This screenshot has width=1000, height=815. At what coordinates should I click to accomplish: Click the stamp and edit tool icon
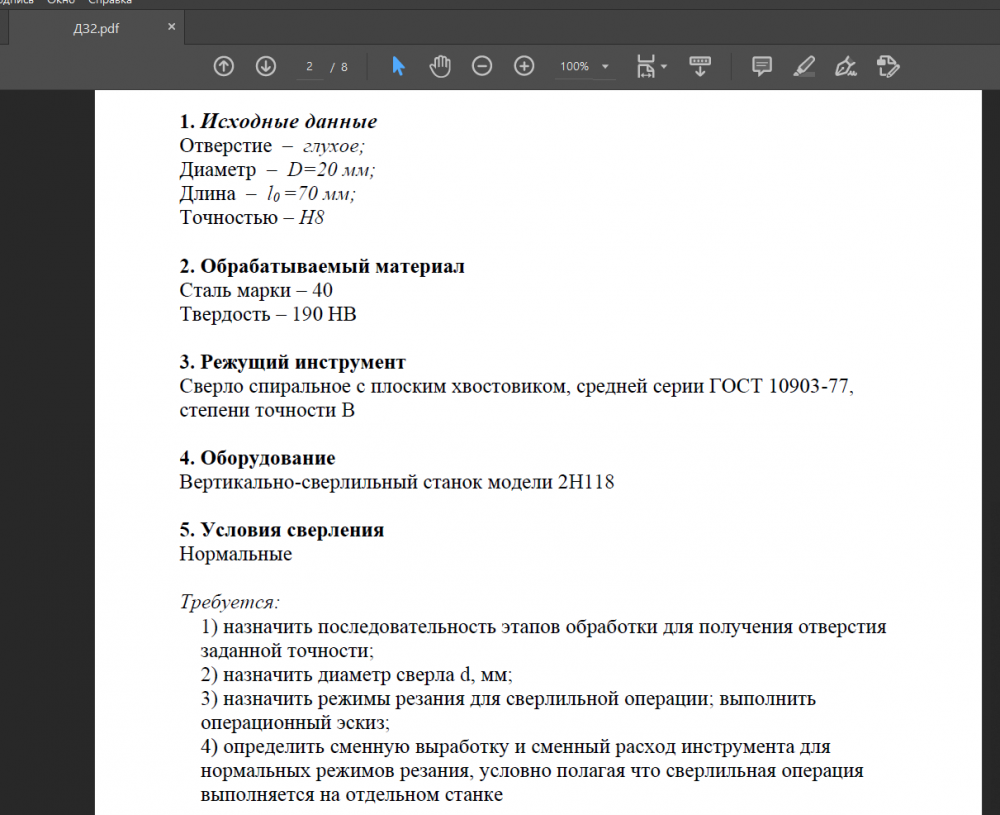(x=887, y=67)
